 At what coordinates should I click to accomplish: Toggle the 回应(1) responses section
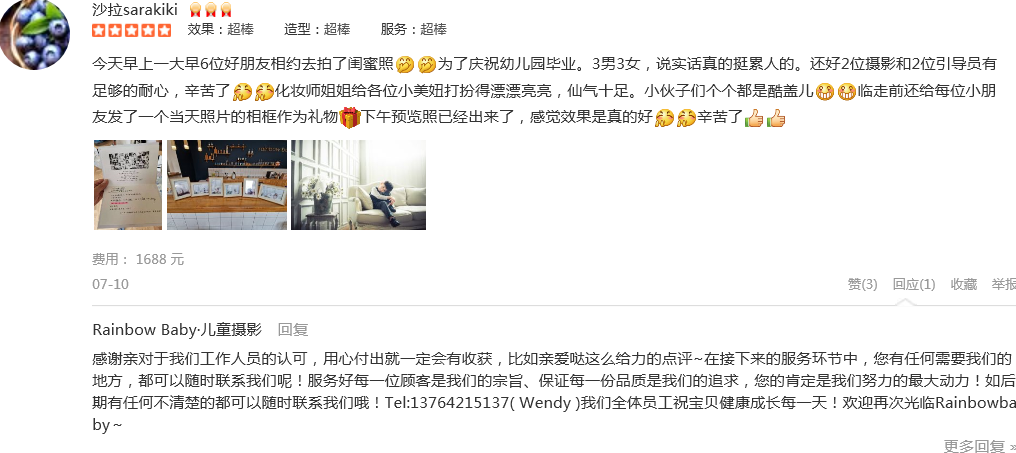[914, 285]
